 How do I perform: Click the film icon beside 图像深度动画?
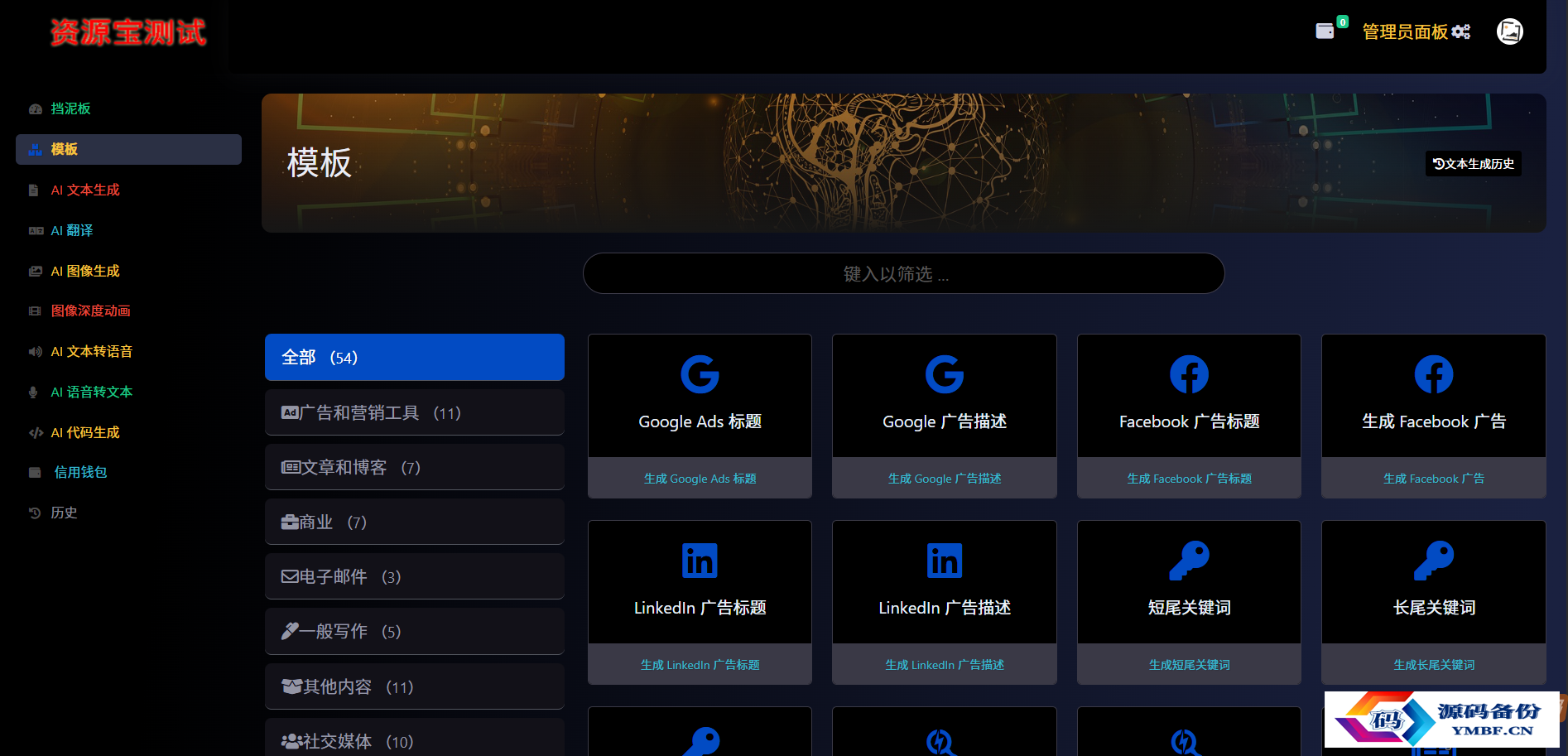pyautogui.click(x=35, y=311)
